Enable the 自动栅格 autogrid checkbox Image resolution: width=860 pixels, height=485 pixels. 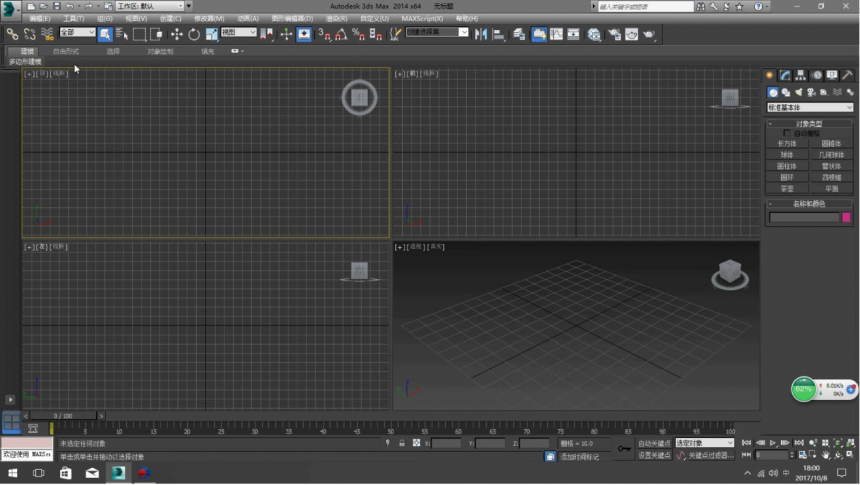(x=787, y=133)
